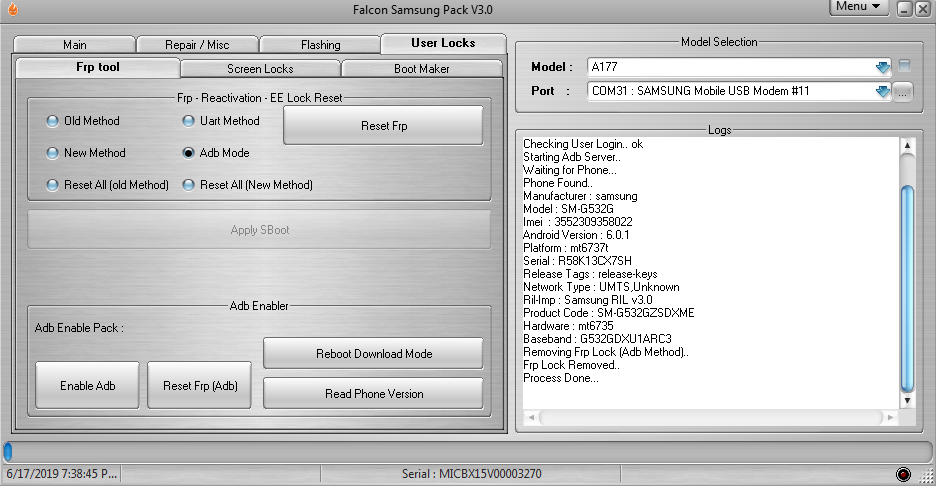Click the Reset Frp button
The height and width of the screenshot is (486, 936).
coord(384,125)
